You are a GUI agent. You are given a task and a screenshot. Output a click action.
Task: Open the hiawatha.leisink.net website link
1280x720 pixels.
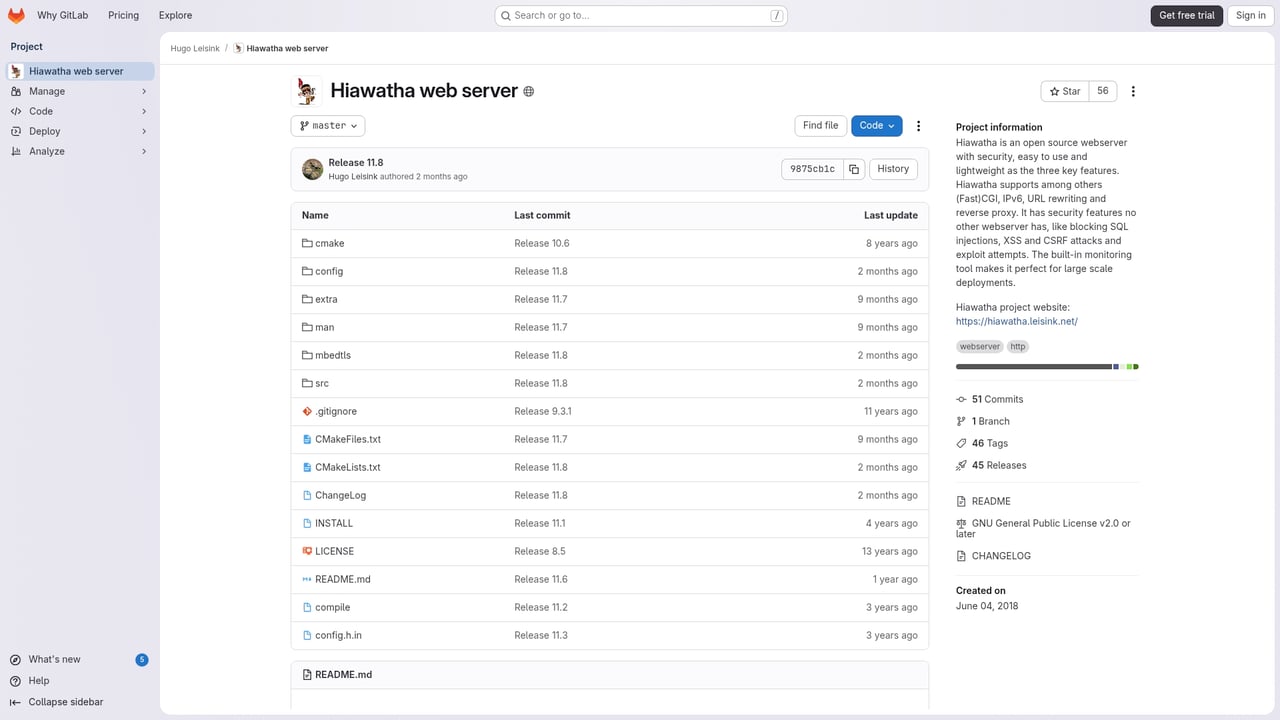pyautogui.click(x=1016, y=321)
